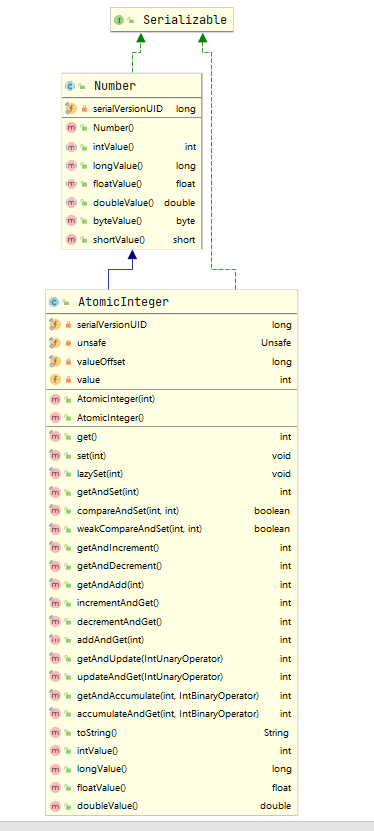Select getAndAccumulate(int, IntBinaryOperator) method
Screen dimensions: 374x831
[172, 695]
